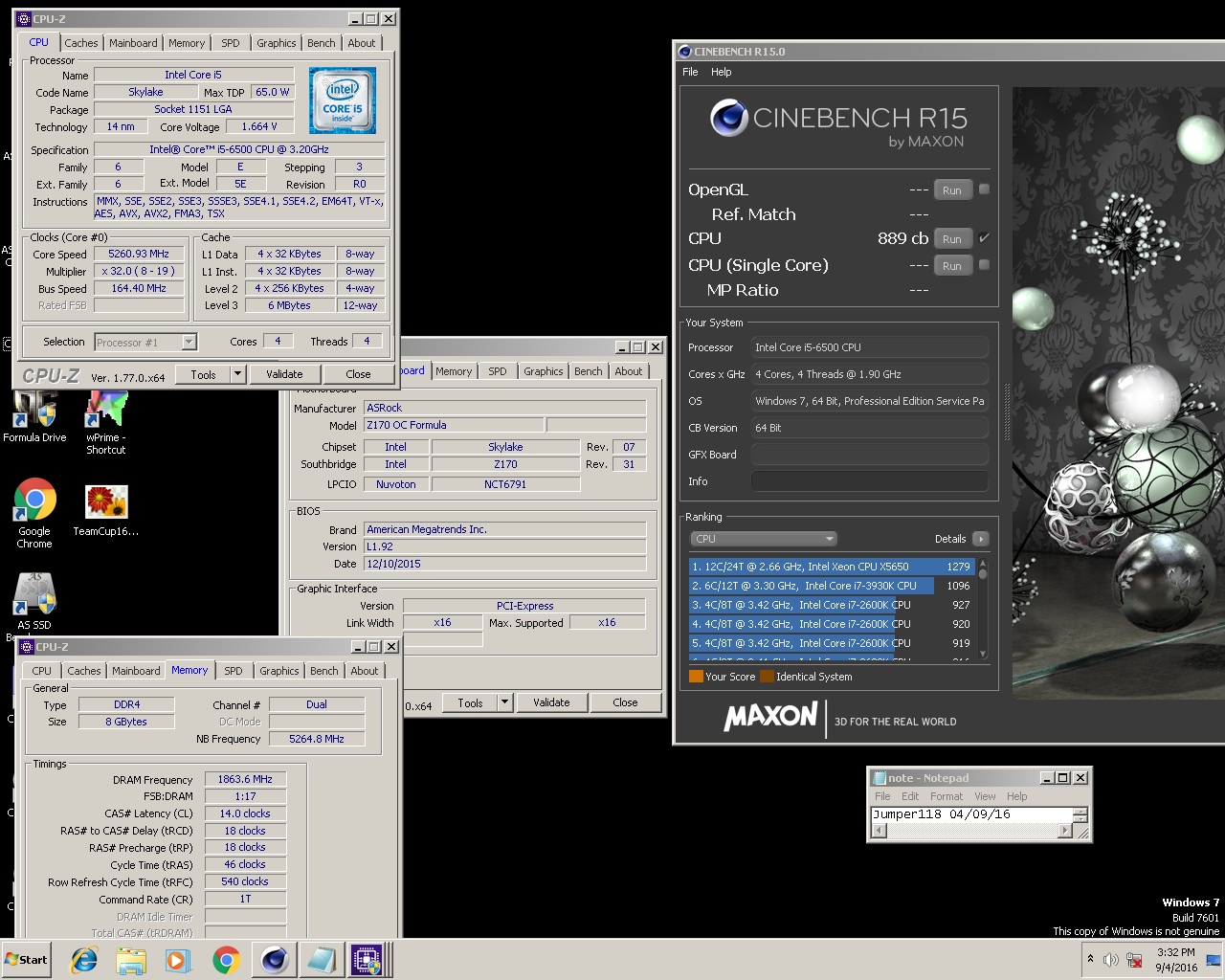Open volume control in system tray

click(1111, 959)
